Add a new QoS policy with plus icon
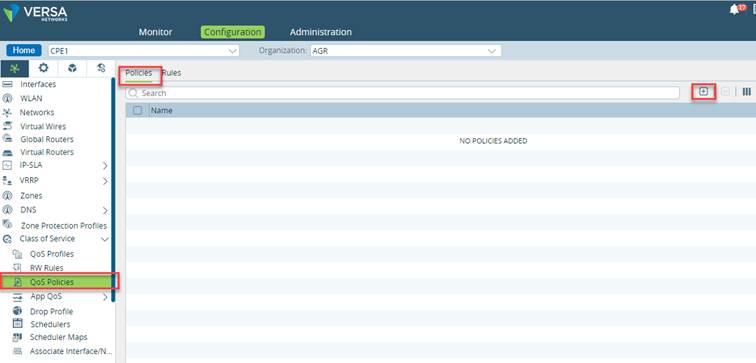756x363 pixels. click(703, 92)
